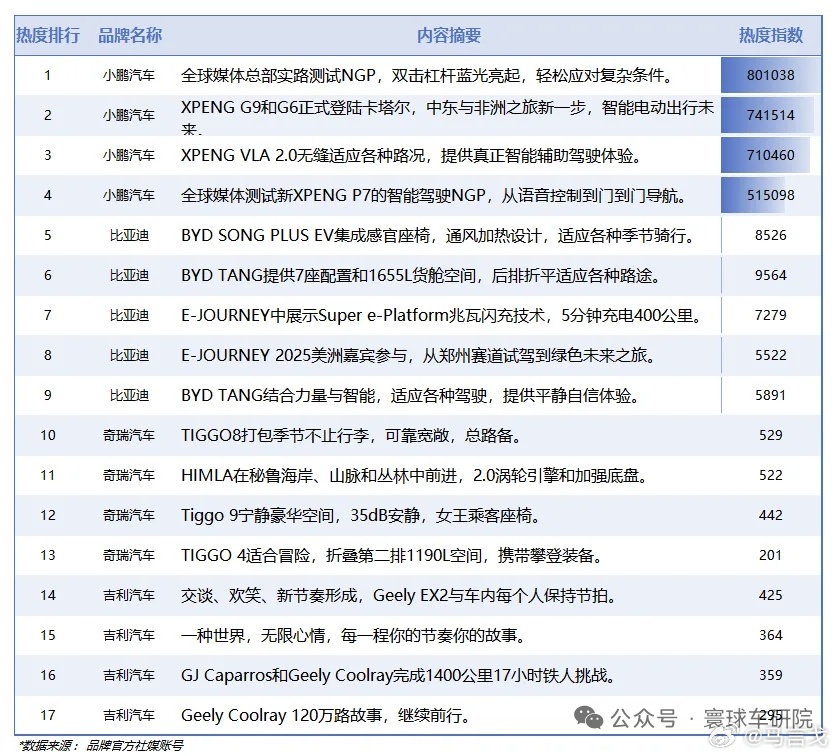
Task: Click summary Geely Coolray 120万路故事
Action: 326,716
